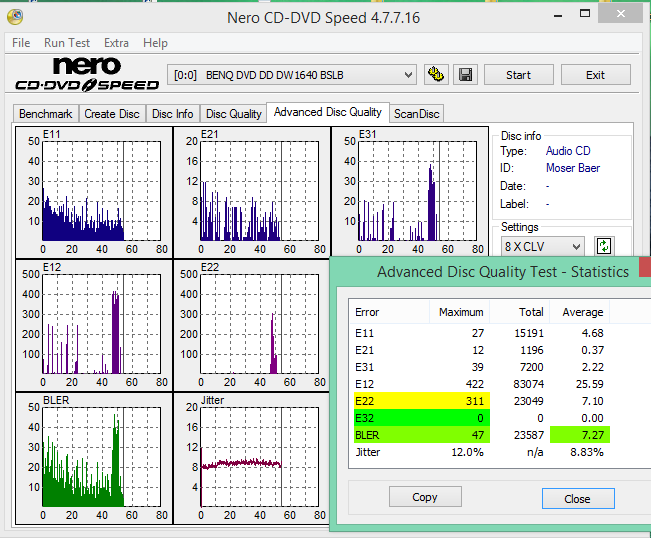This screenshot has width=651, height=538.
Task: Switch to the Disc Quality tab
Action: click(234, 114)
